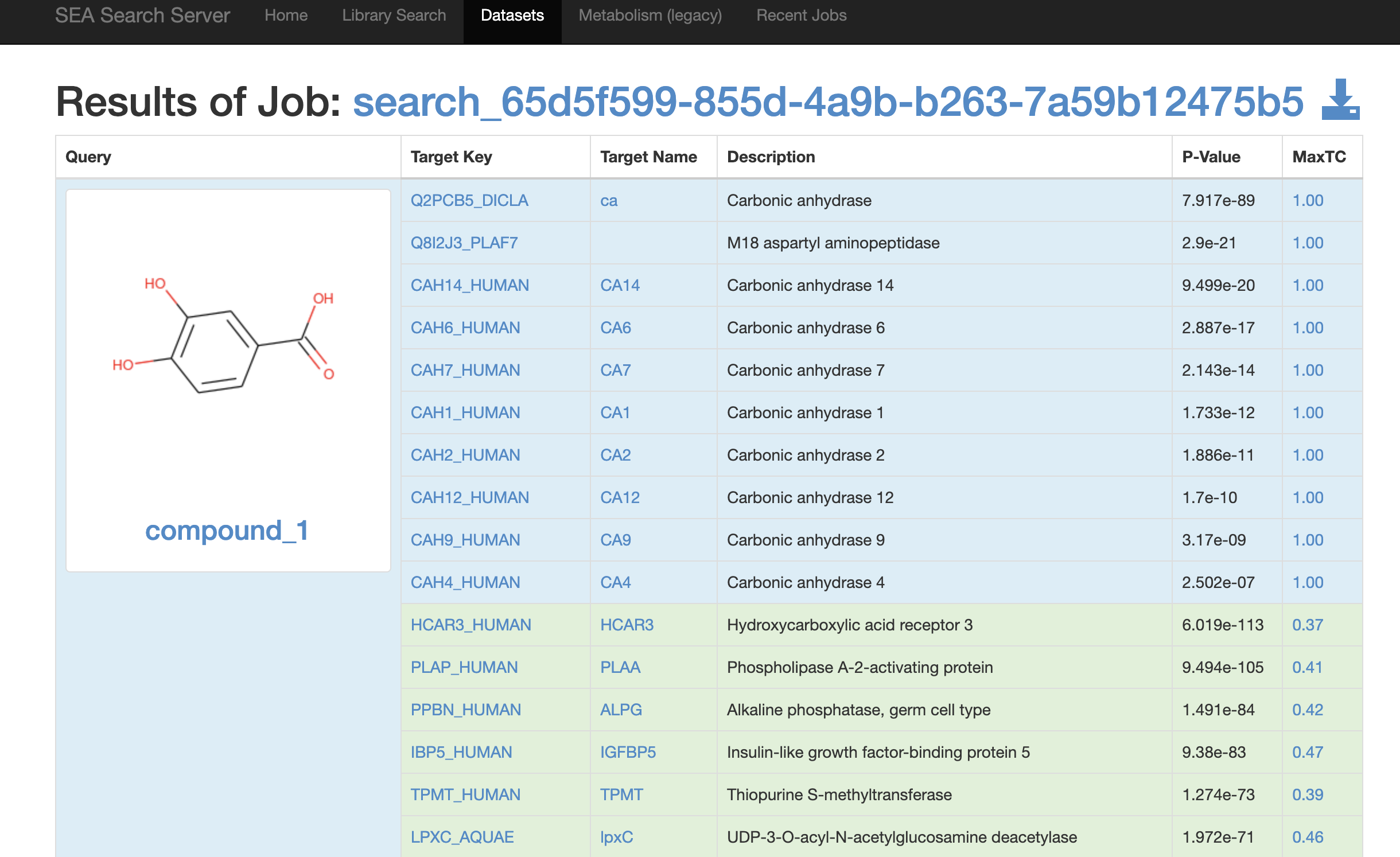This screenshot has width=1400, height=857.
Task: Click the lpxC target name link
Action: coord(616,837)
